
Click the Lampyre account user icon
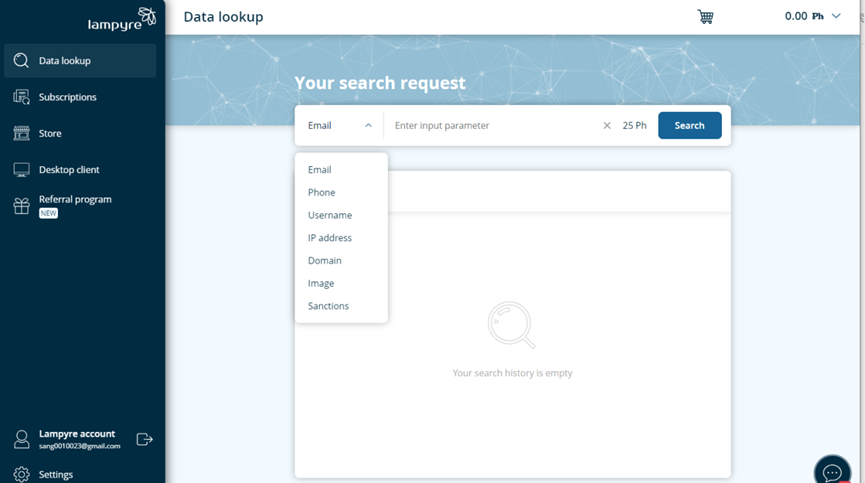[21, 439]
